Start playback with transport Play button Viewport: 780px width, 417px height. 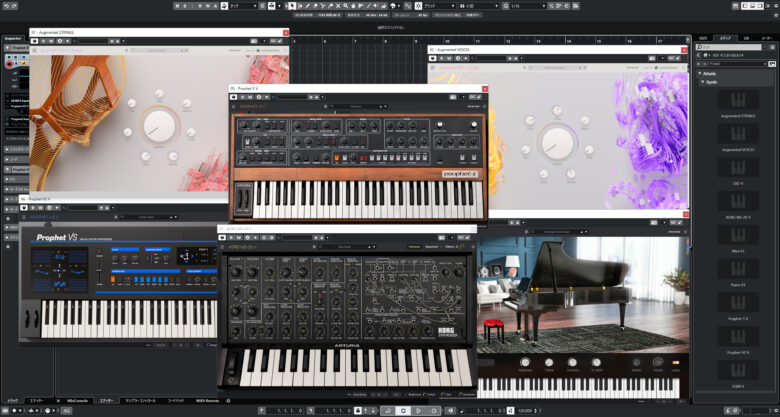coord(418,411)
